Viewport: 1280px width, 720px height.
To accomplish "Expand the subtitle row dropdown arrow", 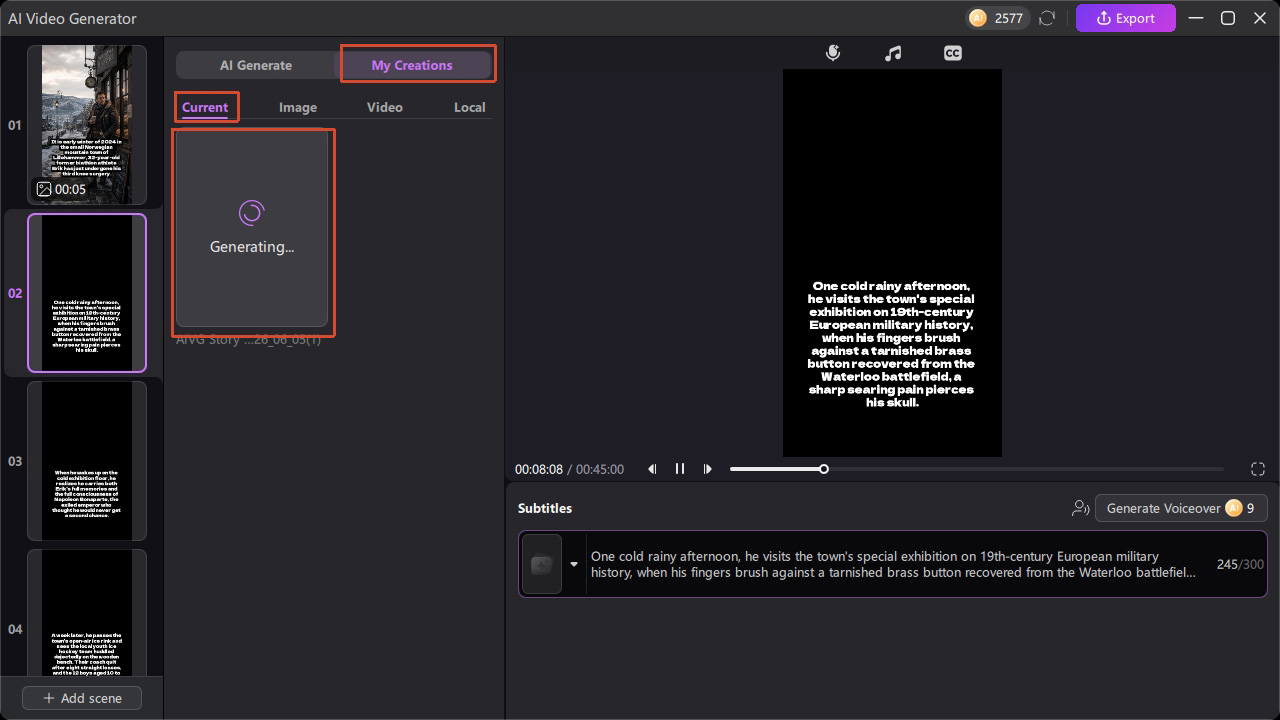I will pos(574,564).
